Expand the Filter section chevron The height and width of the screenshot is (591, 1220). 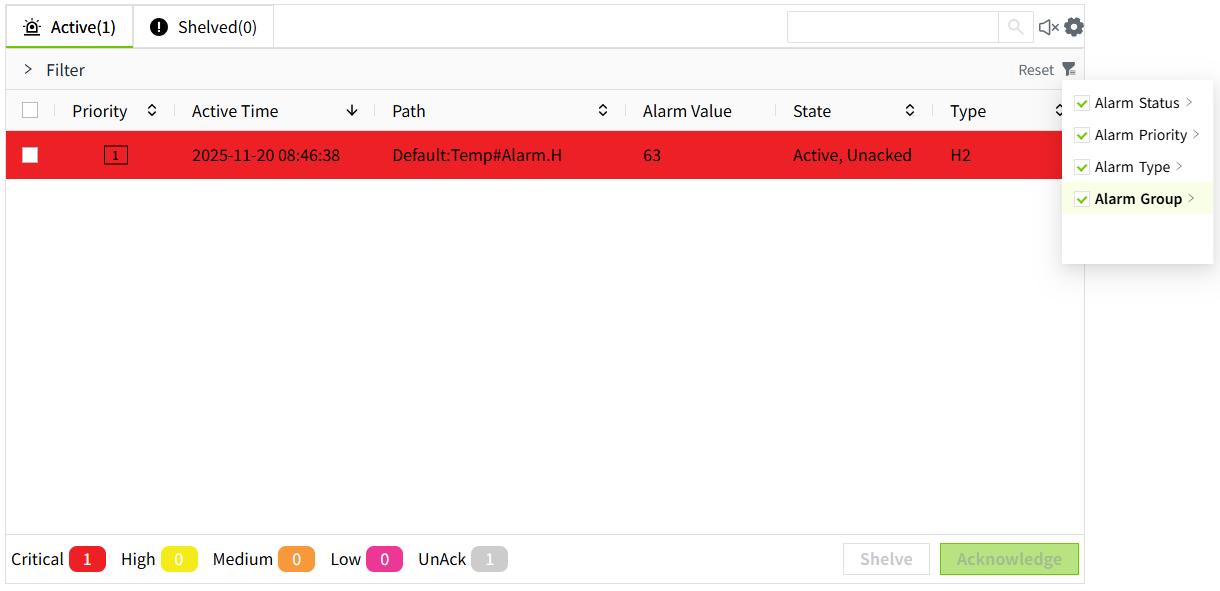coord(28,70)
